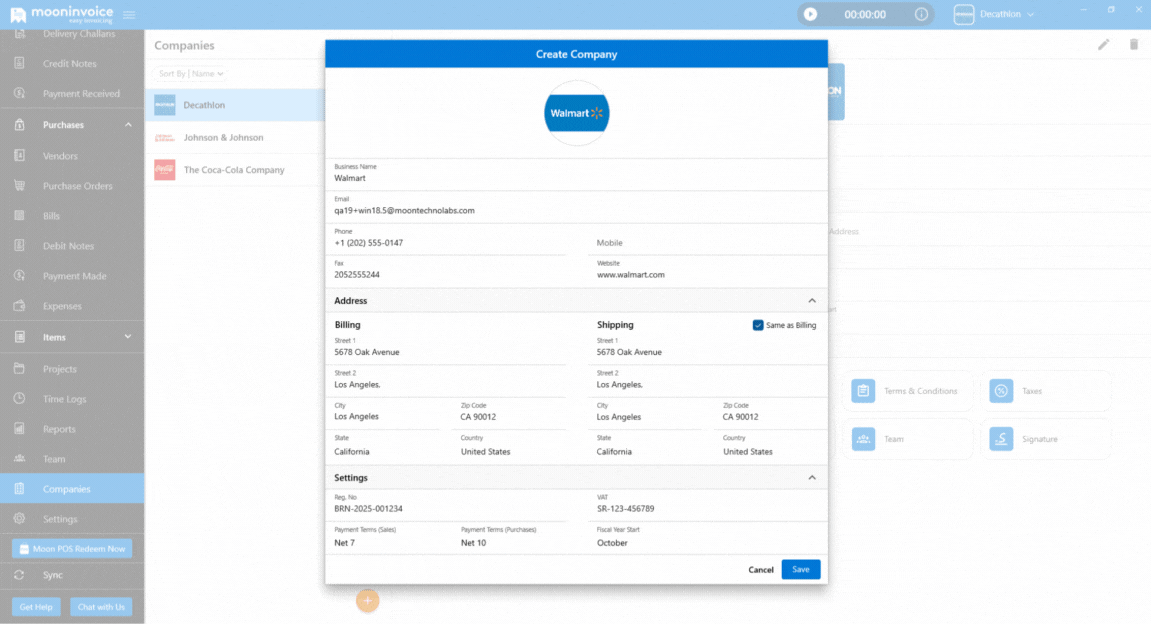
Task: Toggle the hamburger menu next to logo
Action: tap(129, 15)
